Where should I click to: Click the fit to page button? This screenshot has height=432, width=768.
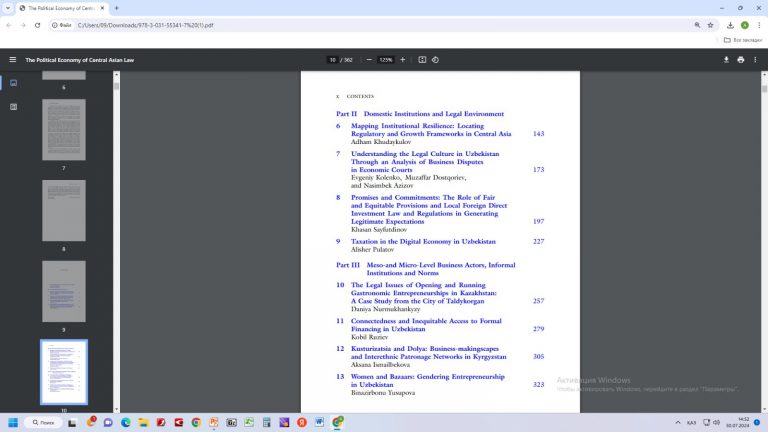click(x=422, y=60)
